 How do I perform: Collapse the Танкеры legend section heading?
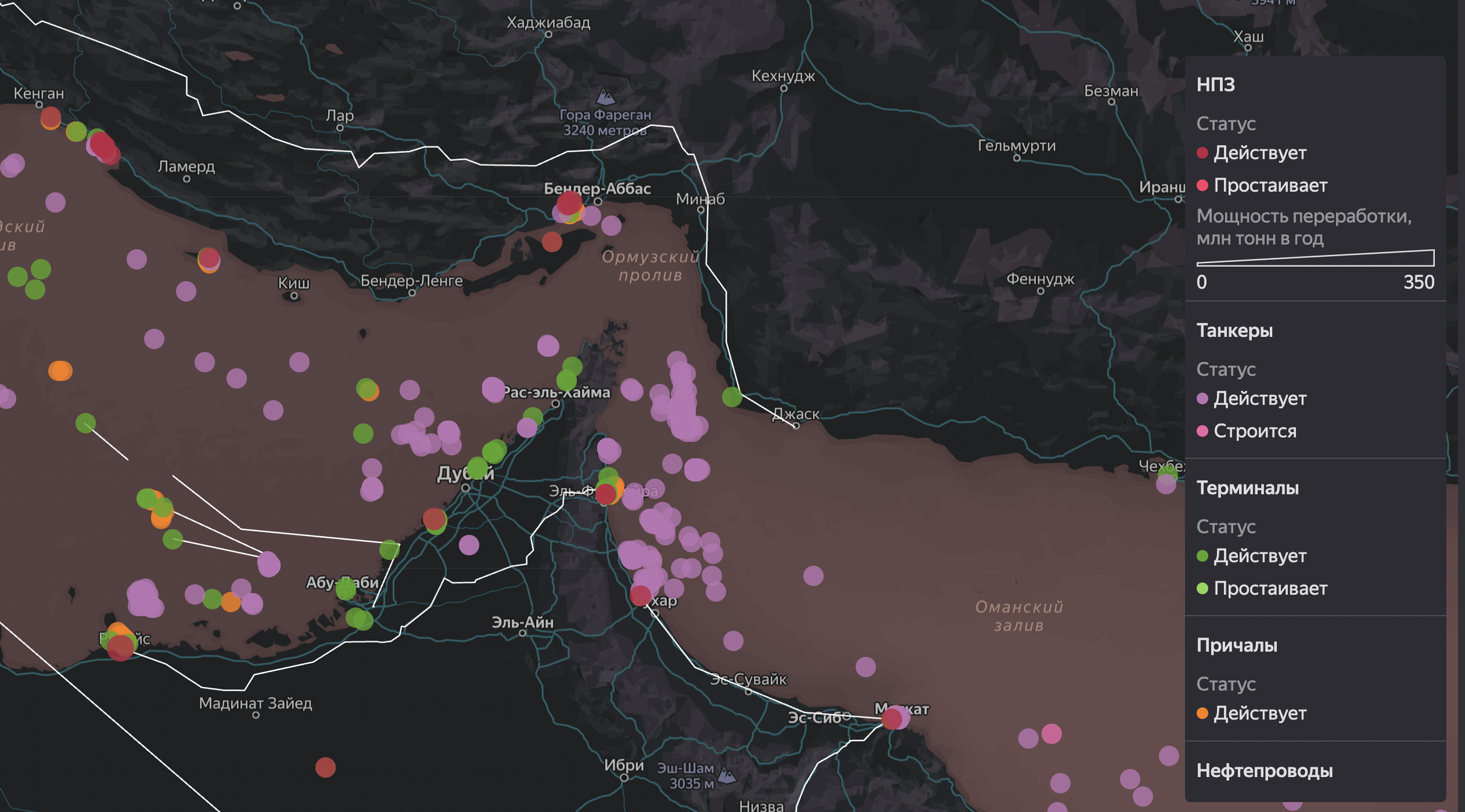[1234, 330]
